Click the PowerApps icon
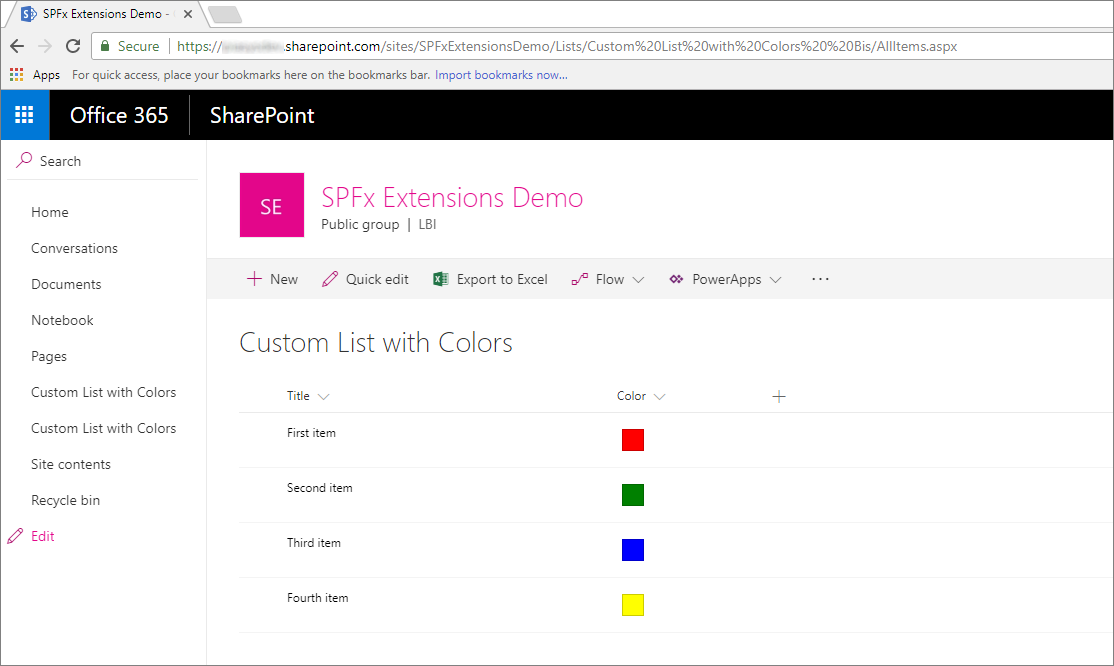 point(675,279)
